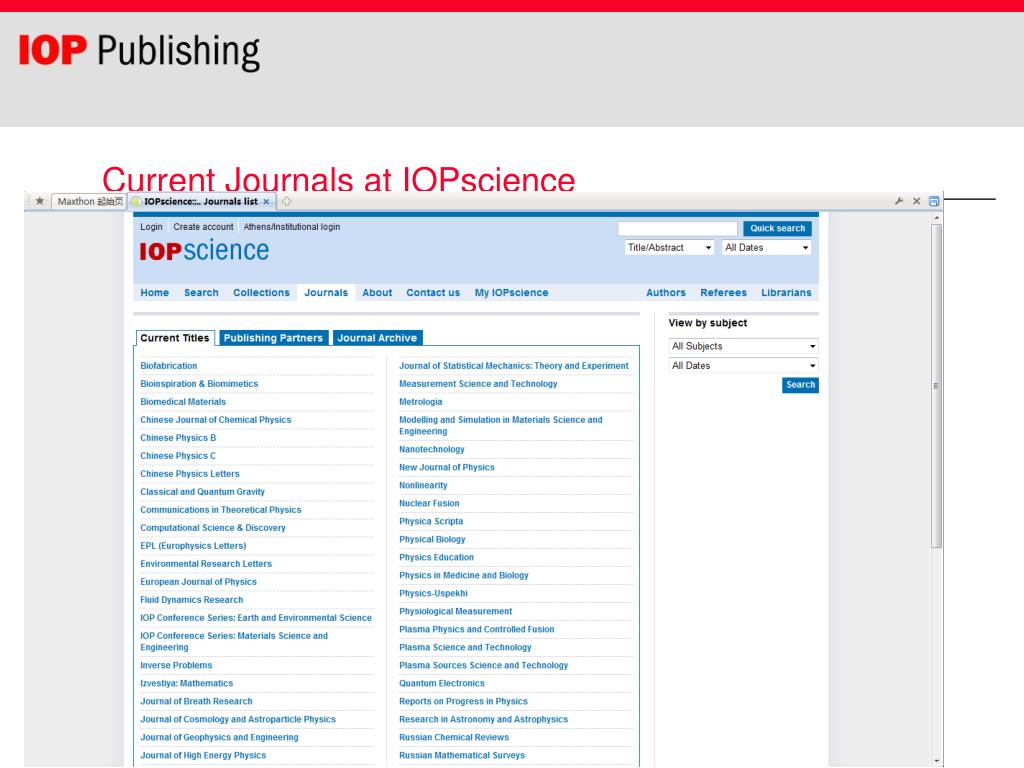Switch to Publishing Partners tab
1024x768 pixels.
coord(273,338)
